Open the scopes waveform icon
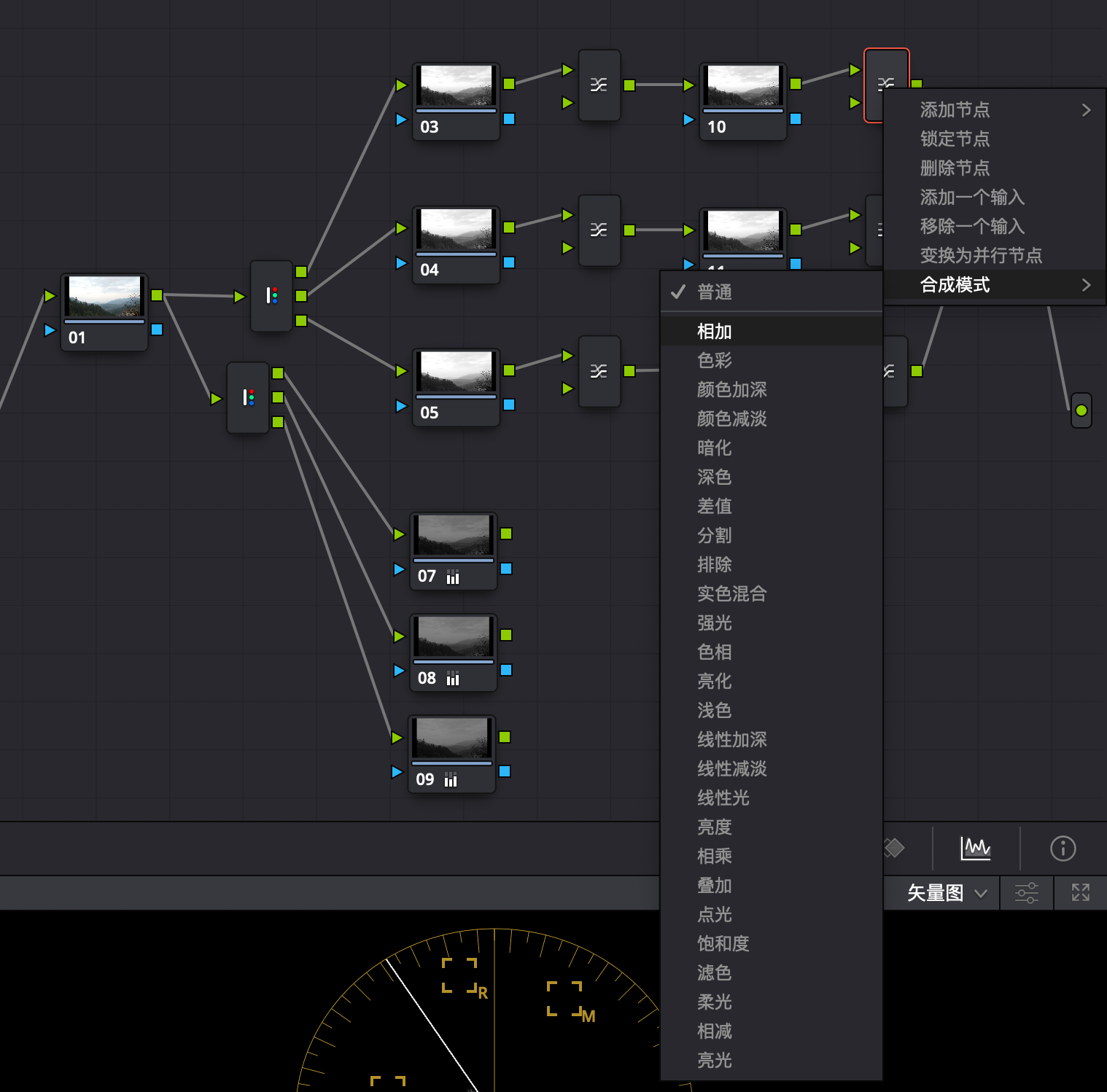 [x=975, y=848]
